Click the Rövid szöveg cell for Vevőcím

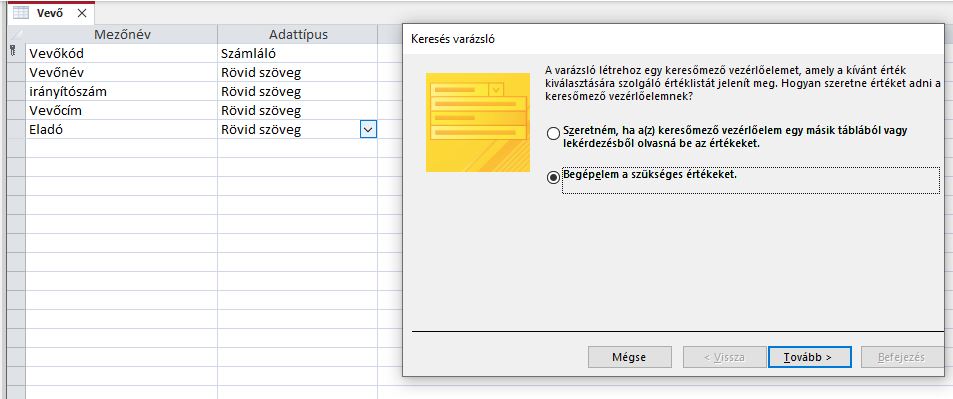point(298,111)
